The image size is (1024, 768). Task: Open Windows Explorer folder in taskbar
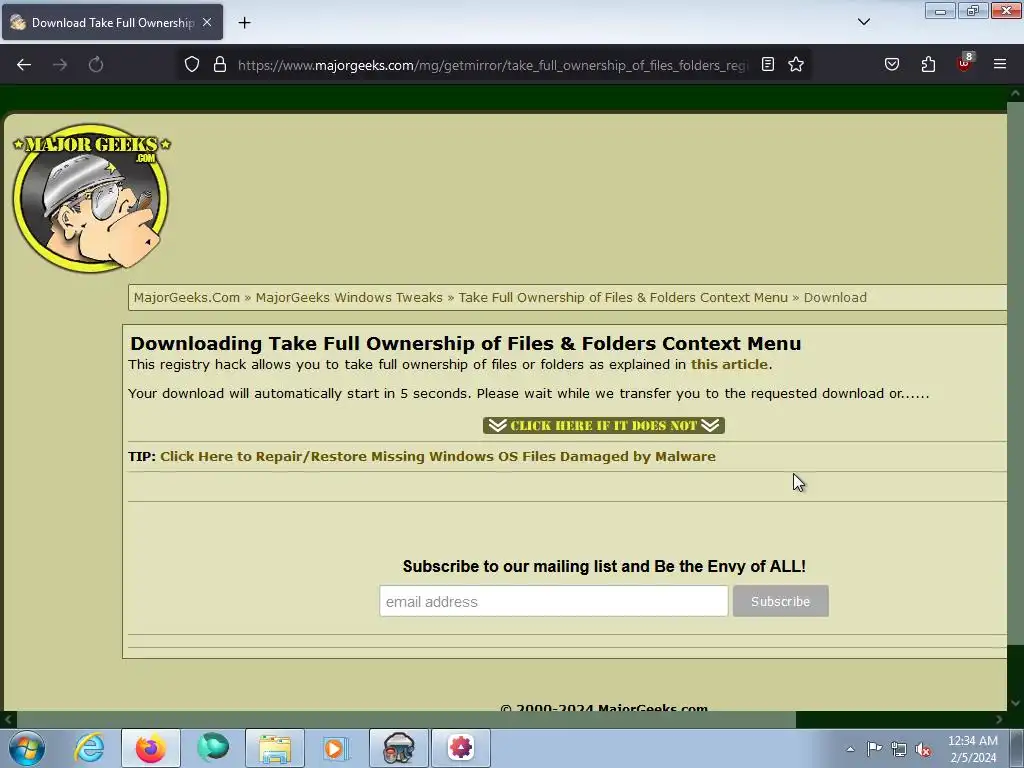[x=275, y=748]
